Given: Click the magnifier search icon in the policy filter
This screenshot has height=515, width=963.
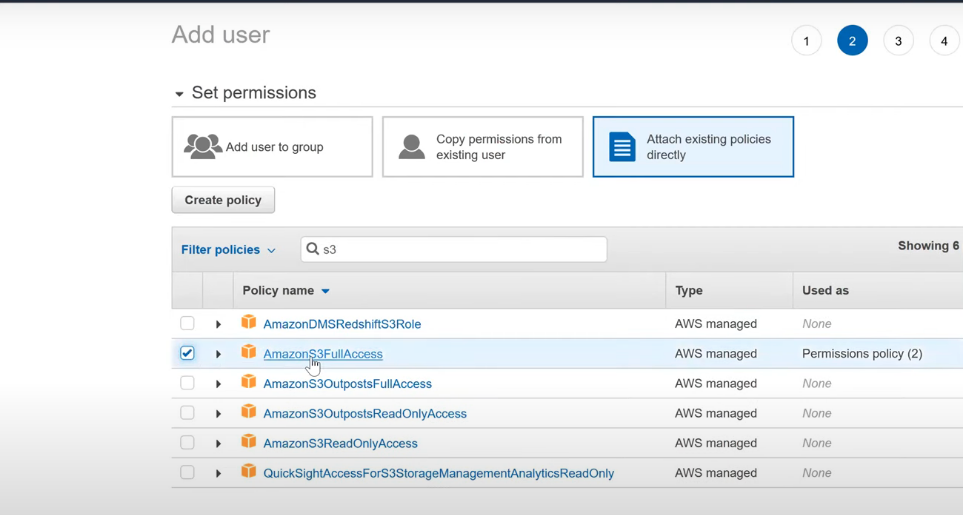Looking at the screenshot, I should point(313,249).
